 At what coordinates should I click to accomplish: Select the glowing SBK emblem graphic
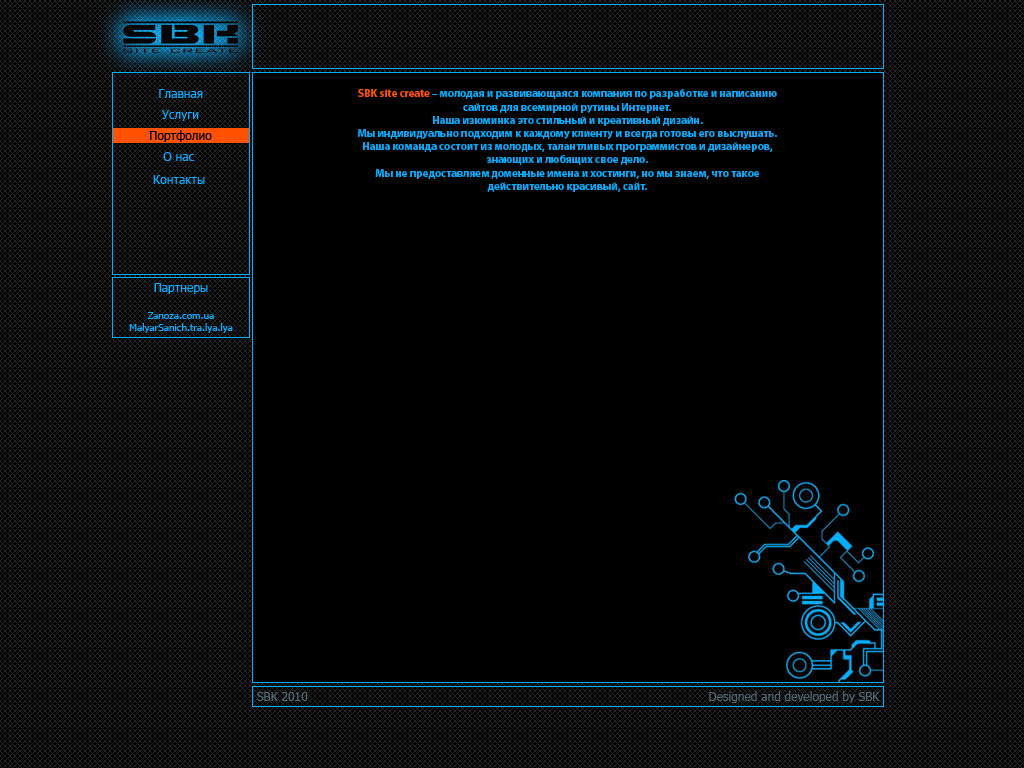[180, 32]
